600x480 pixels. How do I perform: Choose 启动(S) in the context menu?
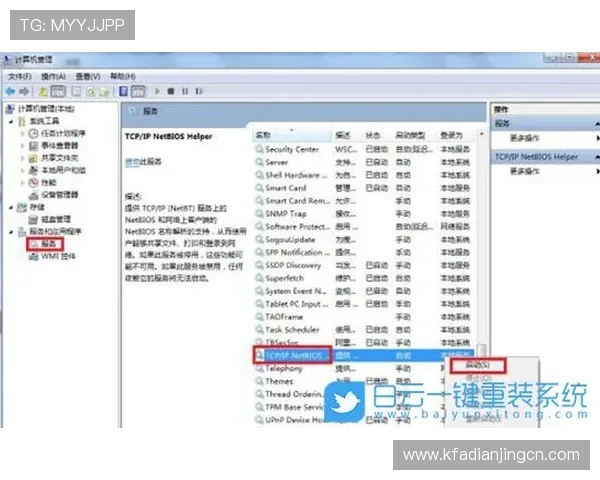(x=478, y=365)
